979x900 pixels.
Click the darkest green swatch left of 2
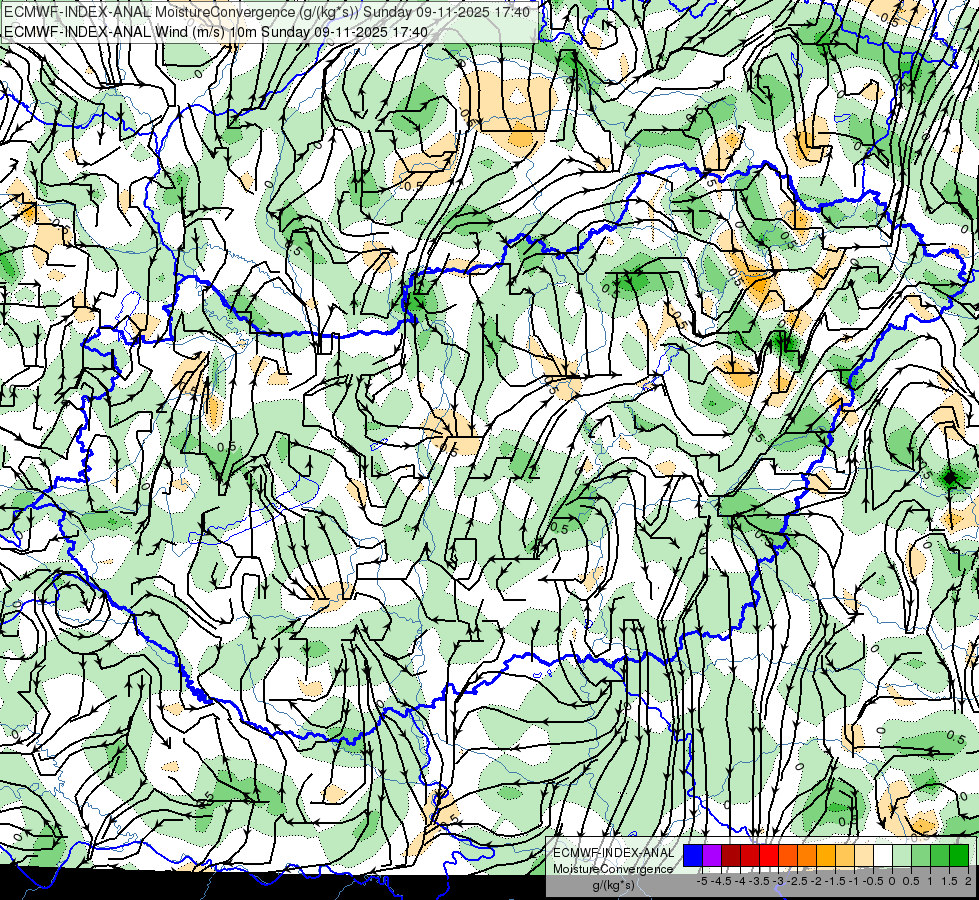960,855
